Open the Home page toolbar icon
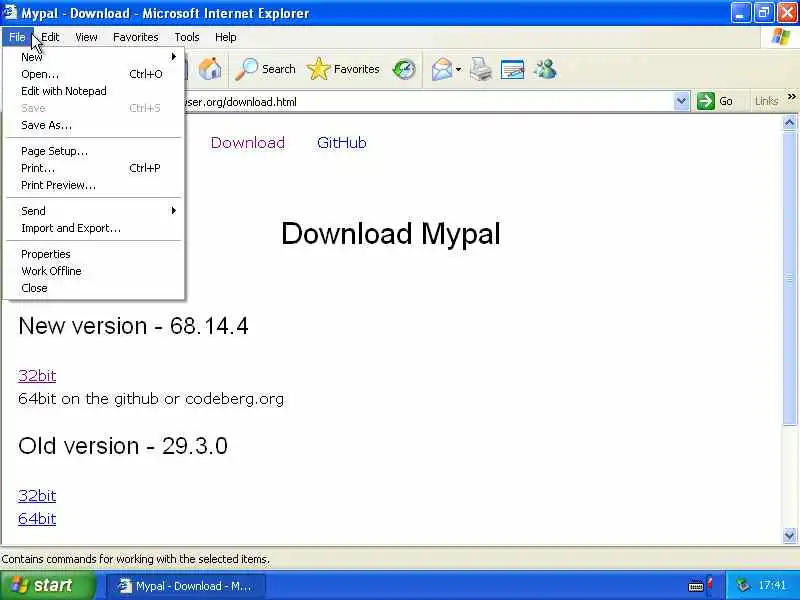Screen dimensions: 800x600 210,69
